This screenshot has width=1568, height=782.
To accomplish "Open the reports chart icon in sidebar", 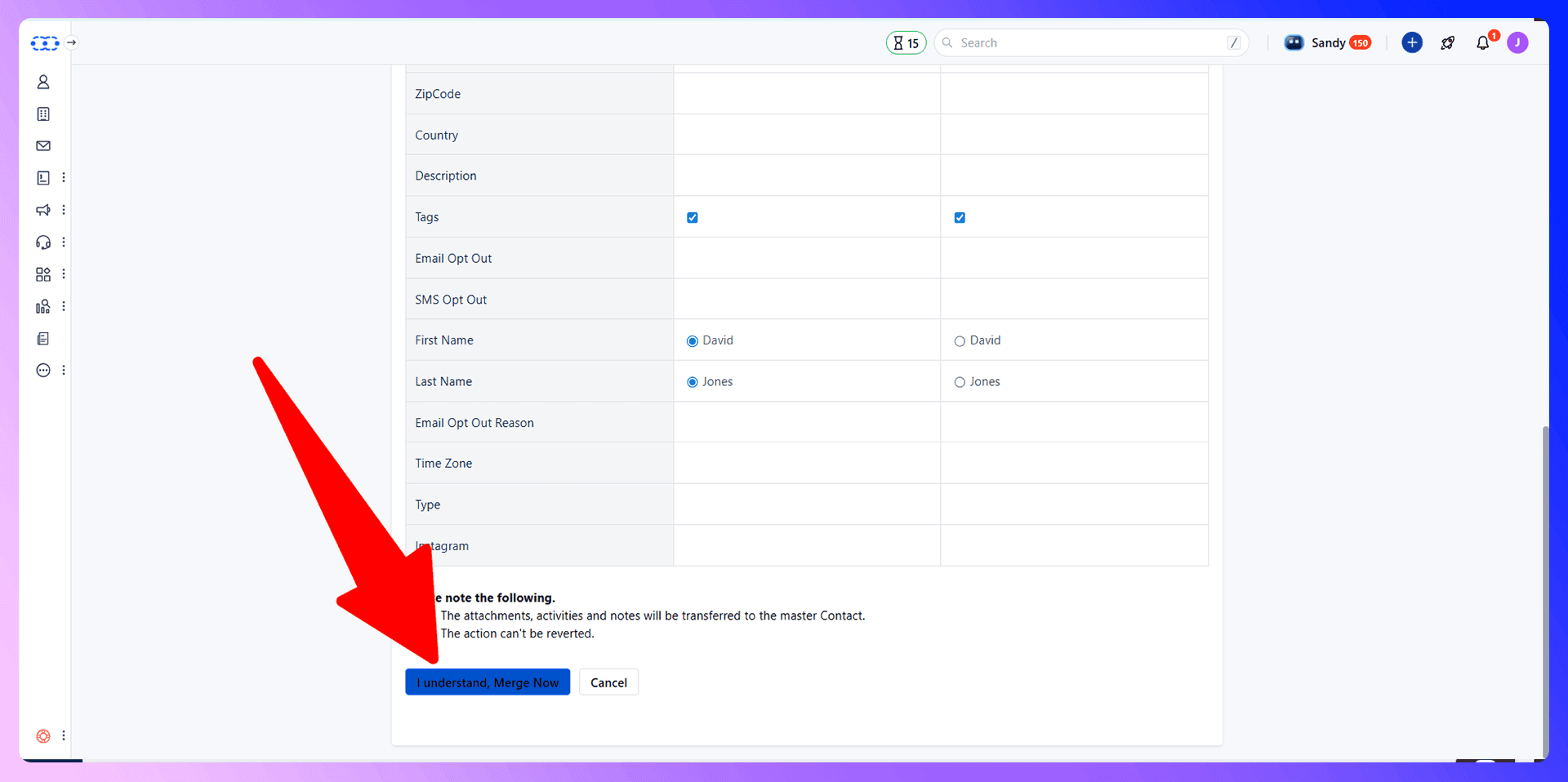I will tap(43, 306).
